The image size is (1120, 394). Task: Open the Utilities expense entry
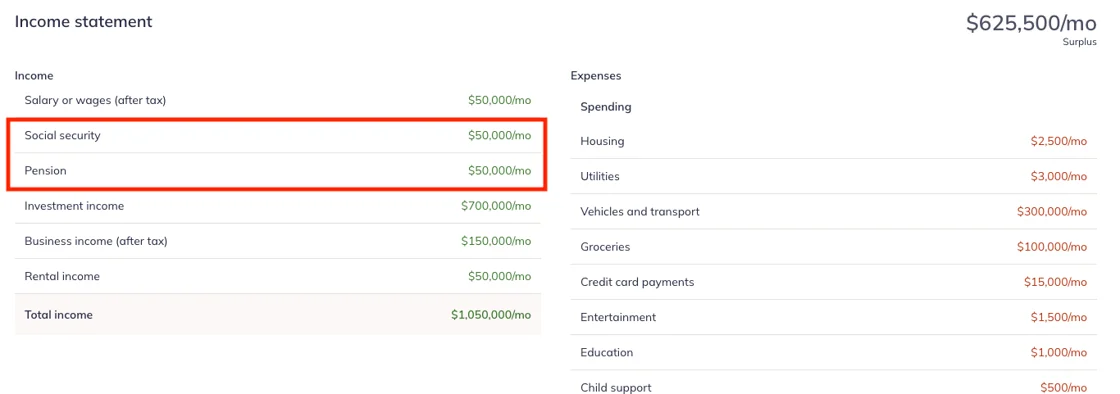point(834,176)
